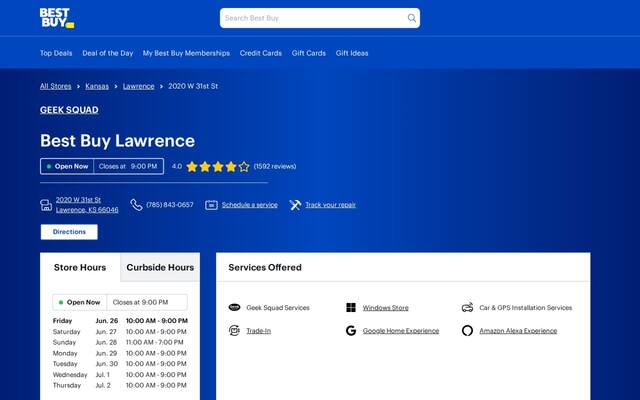Screen dimensions: 640x400
Task: Click the store address icon
Action: (46, 205)
